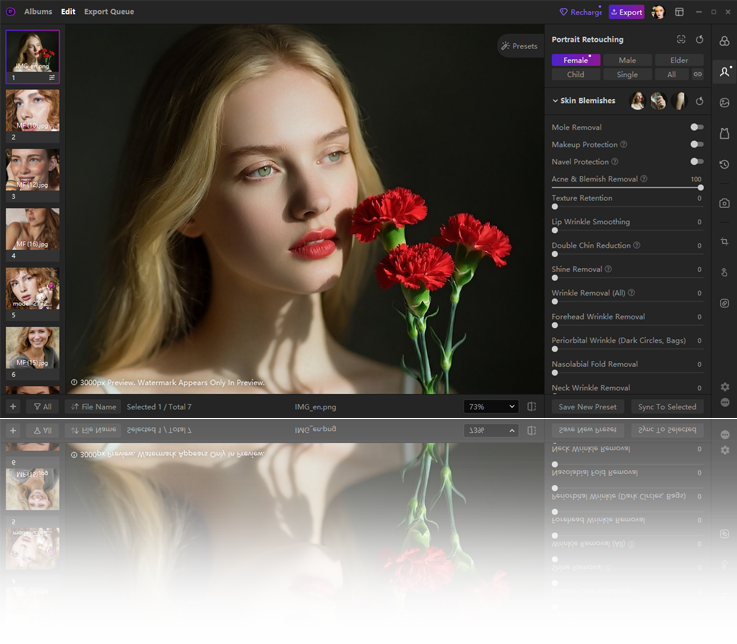Click Sync To Selected
Screen dimensions: 737x644
667,407
